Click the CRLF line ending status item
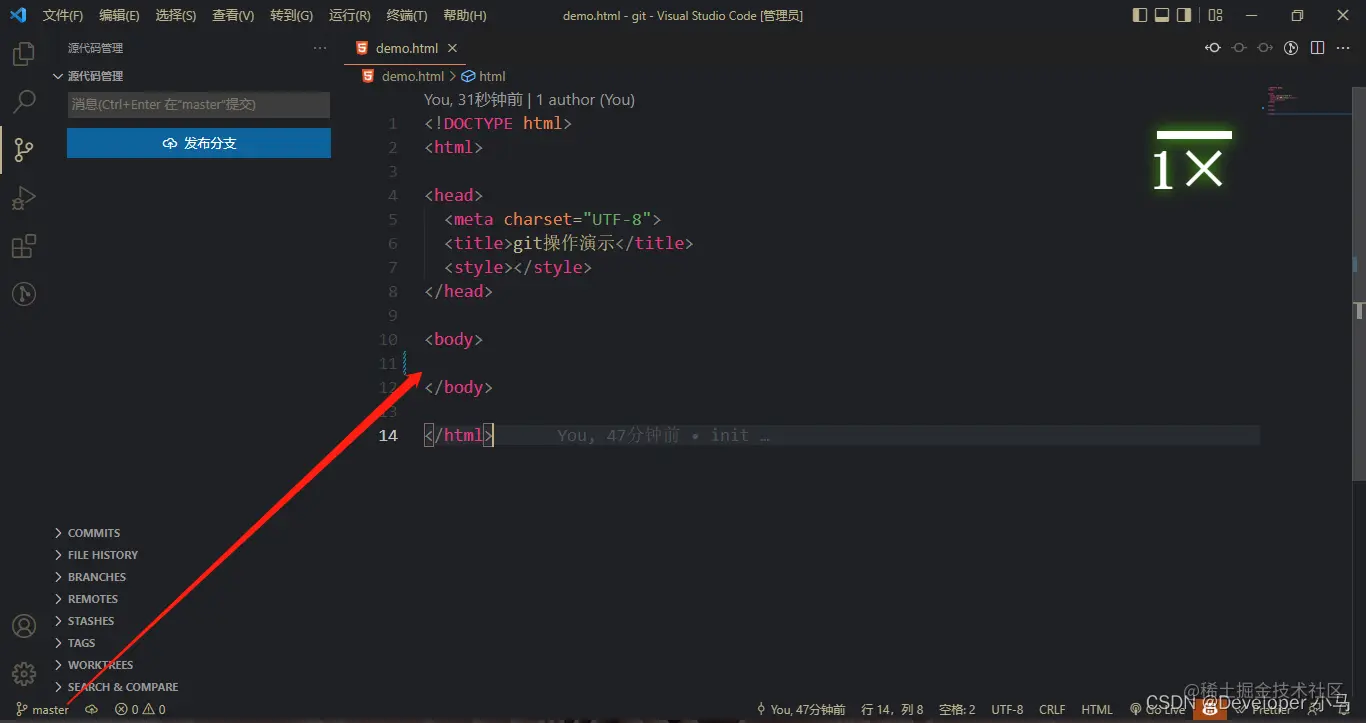Viewport: 1366px width, 723px height. [x=1052, y=710]
